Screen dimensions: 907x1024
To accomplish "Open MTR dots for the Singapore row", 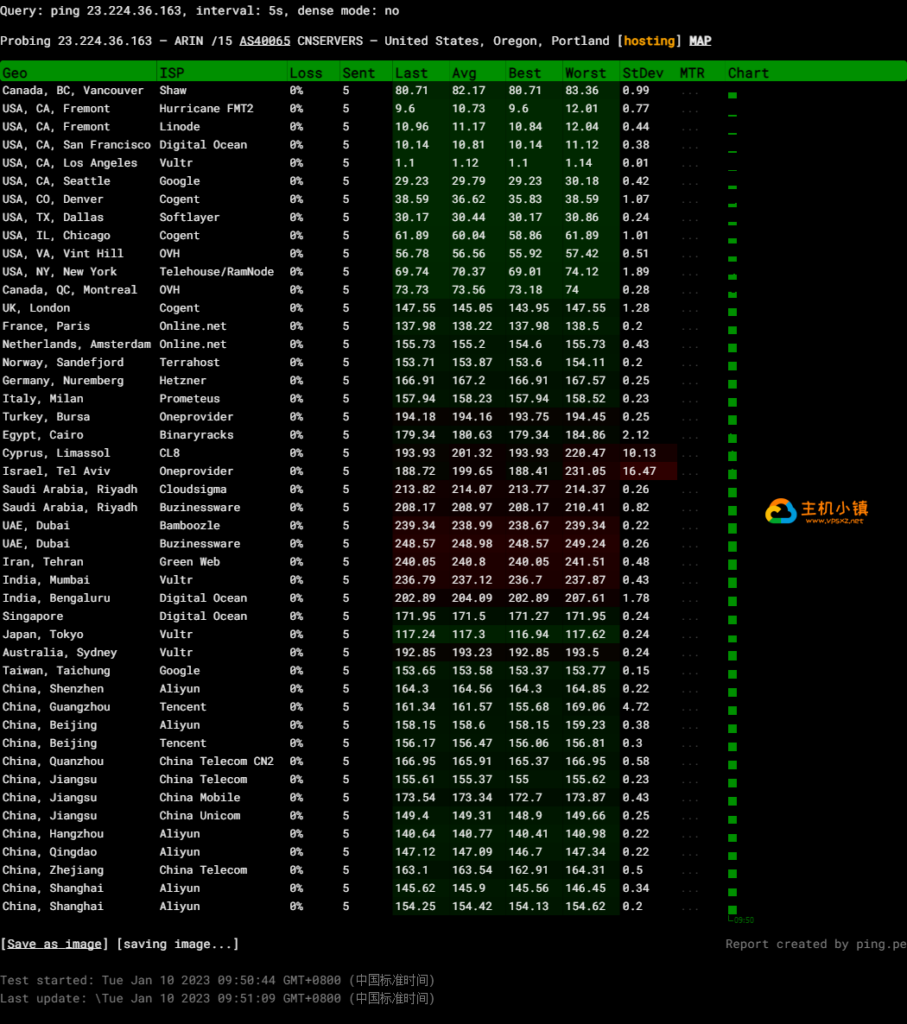I will click(690, 617).
